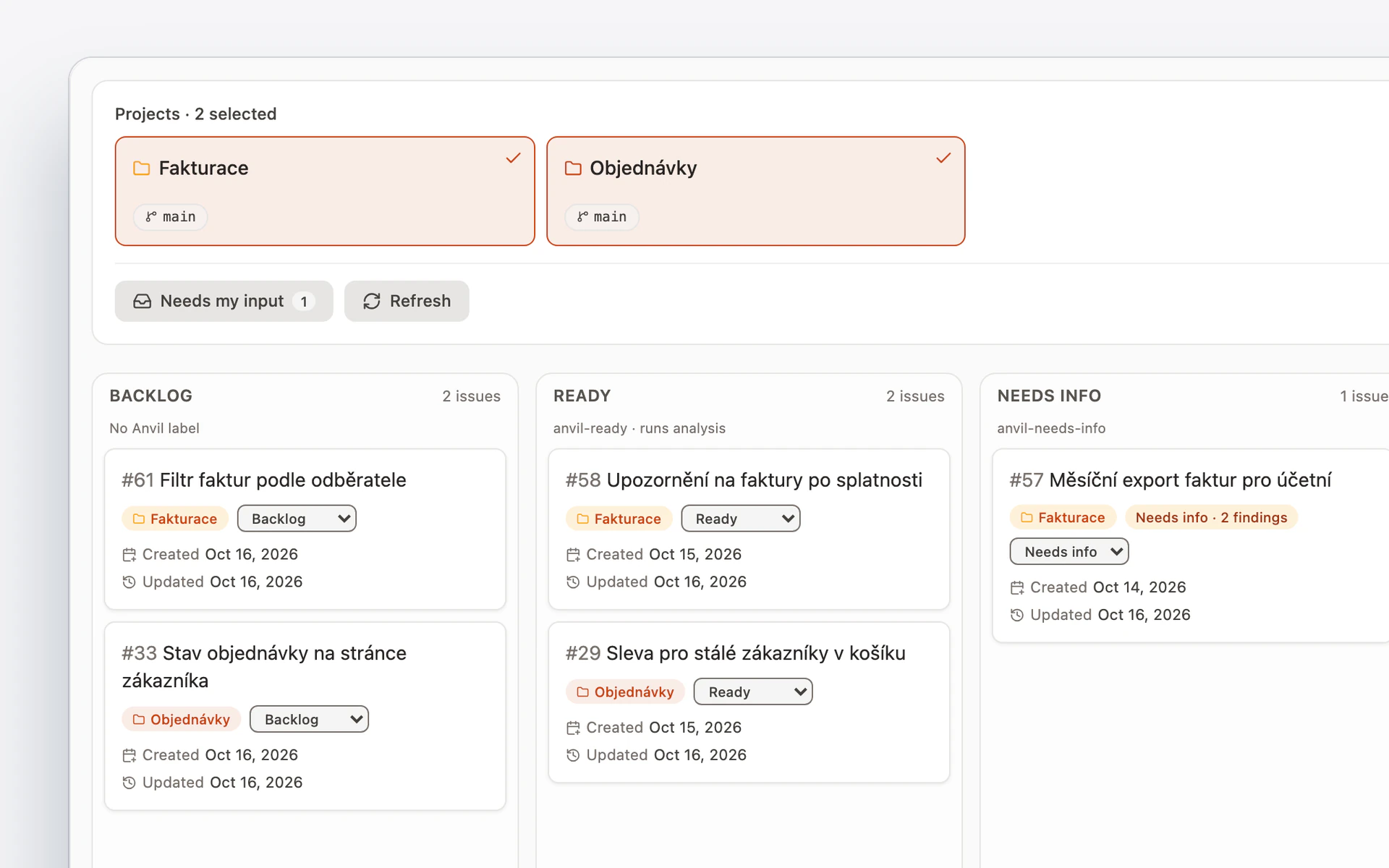Click the Fakturace tag on issue #58

coord(619,519)
